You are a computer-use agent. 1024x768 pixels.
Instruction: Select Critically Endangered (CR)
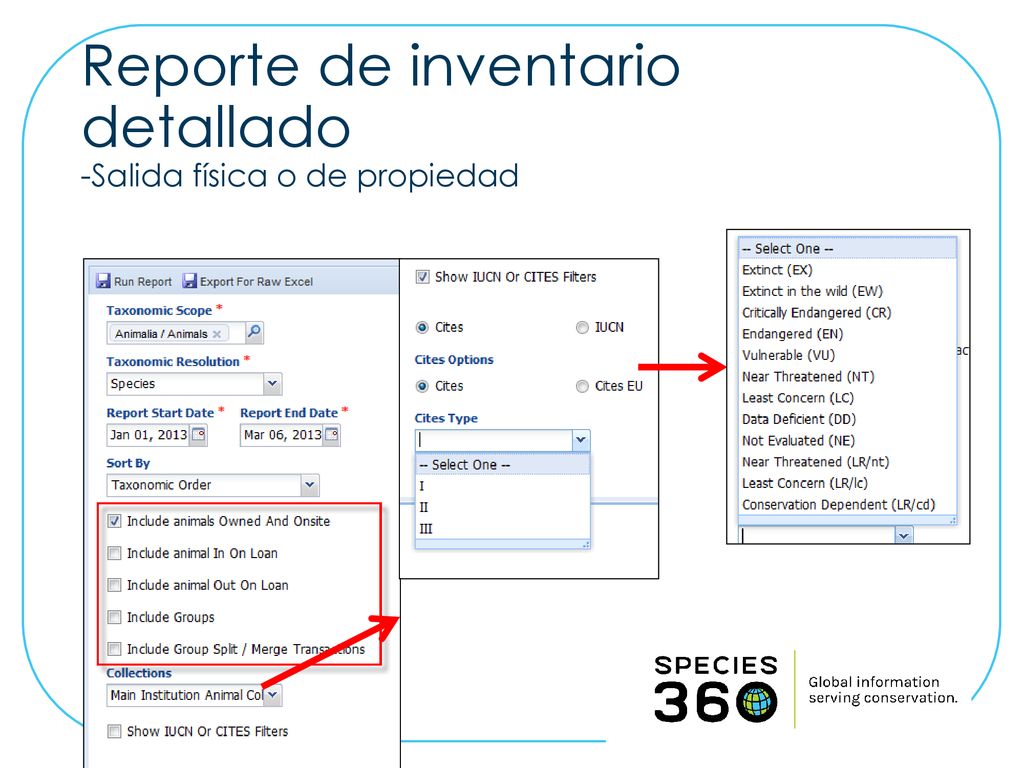(x=848, y=313)
